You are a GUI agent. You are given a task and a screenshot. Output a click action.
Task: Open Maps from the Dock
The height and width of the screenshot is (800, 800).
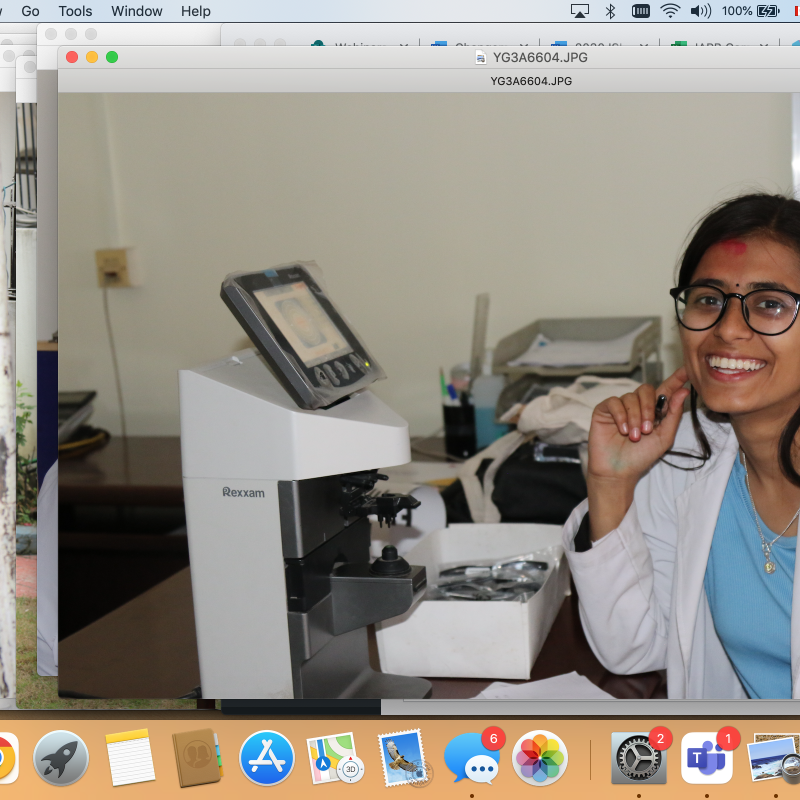point(335,758)
